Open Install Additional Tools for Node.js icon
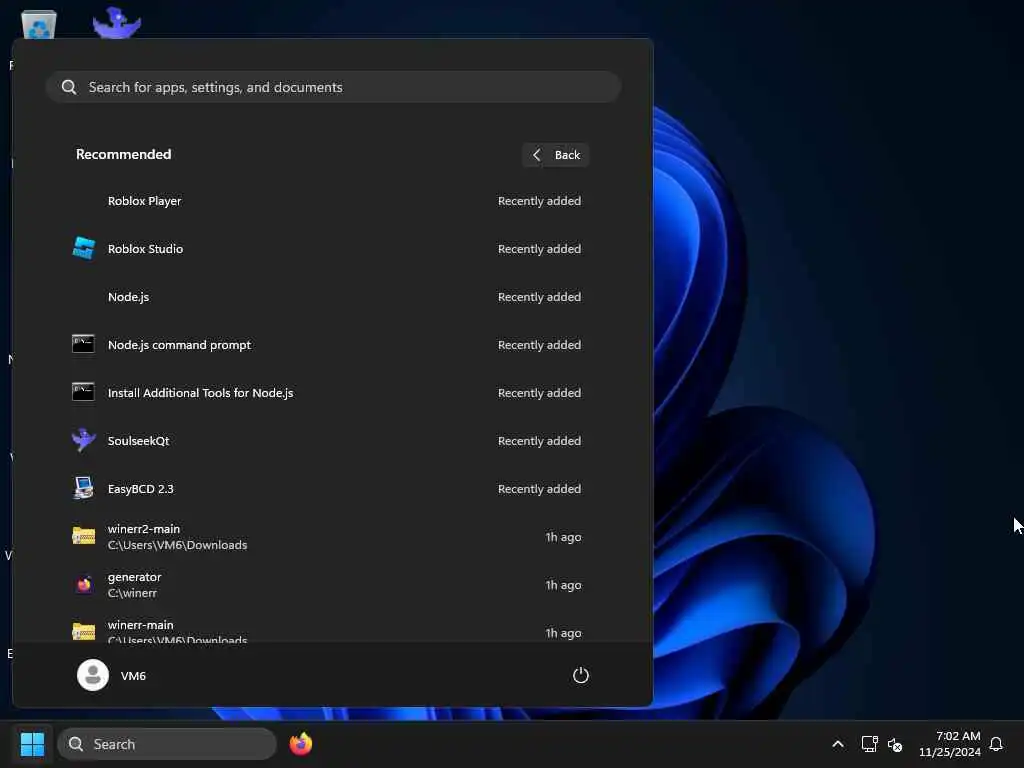 [83, 392]
